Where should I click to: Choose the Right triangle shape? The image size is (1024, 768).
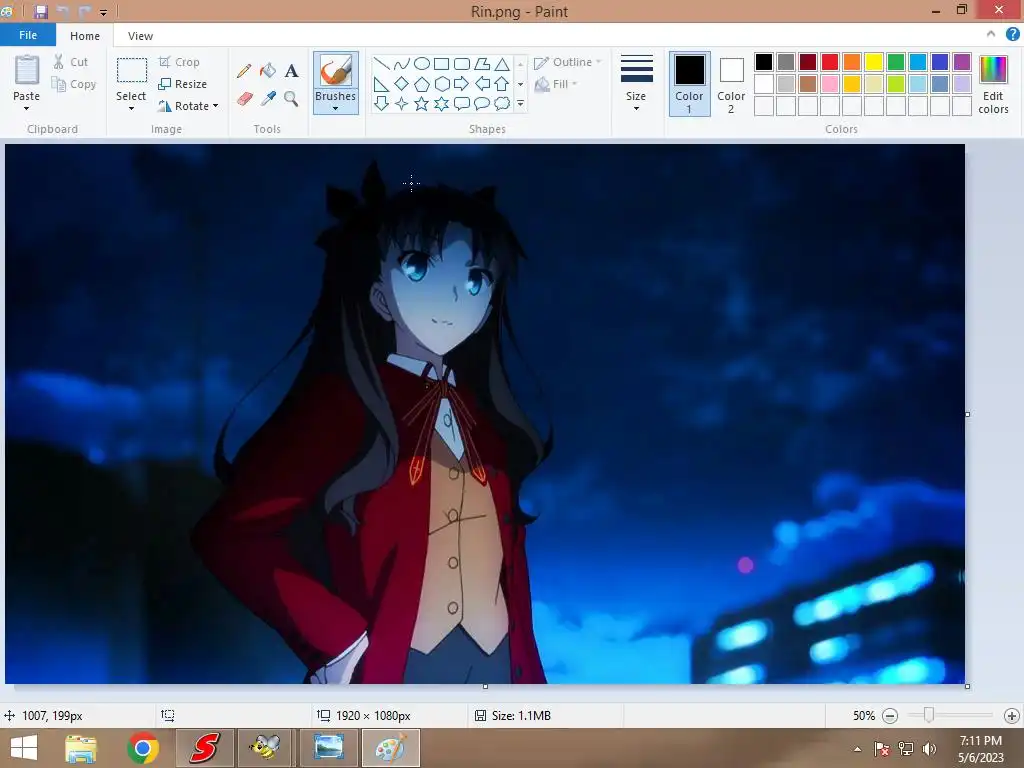point(381,84)
